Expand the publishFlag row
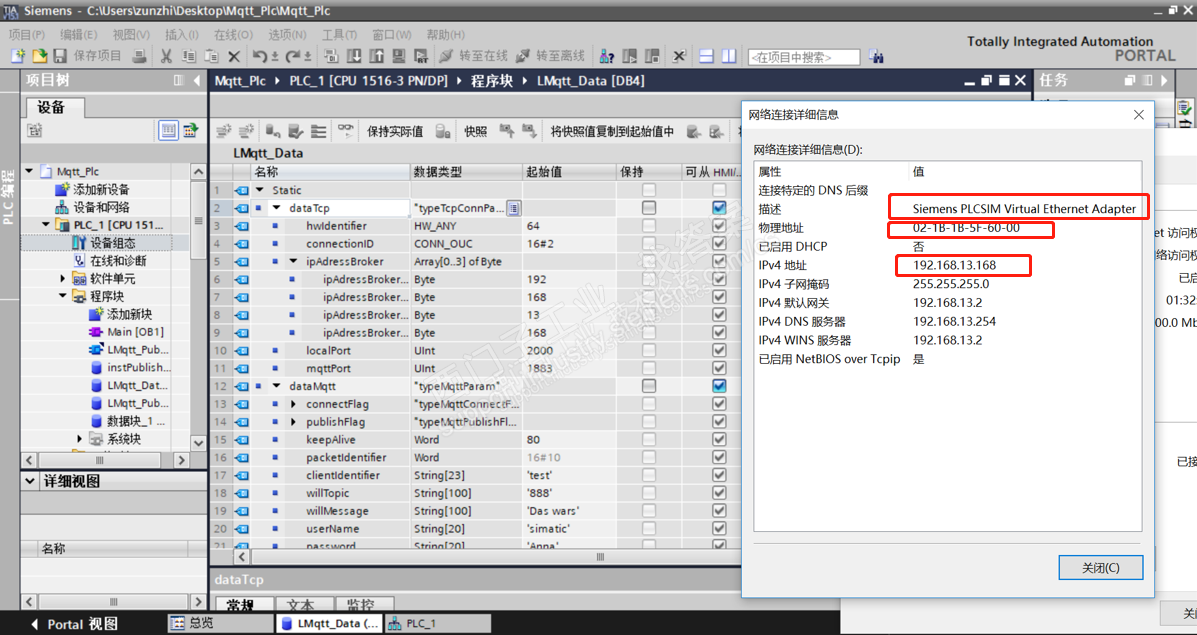This screenshot has width=1197, height=635. (294, 422)
